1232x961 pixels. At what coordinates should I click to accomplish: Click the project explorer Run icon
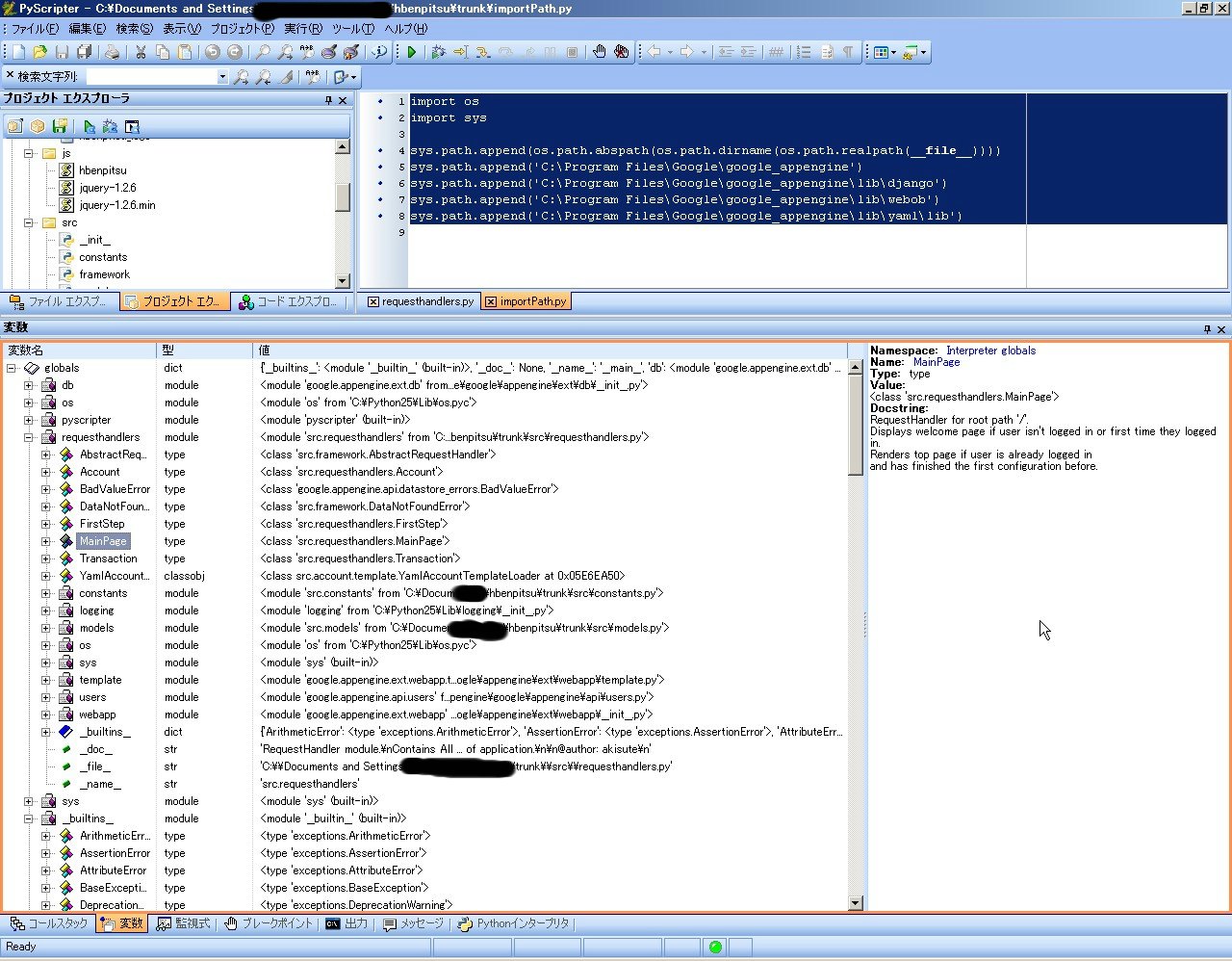coord(89,126)
